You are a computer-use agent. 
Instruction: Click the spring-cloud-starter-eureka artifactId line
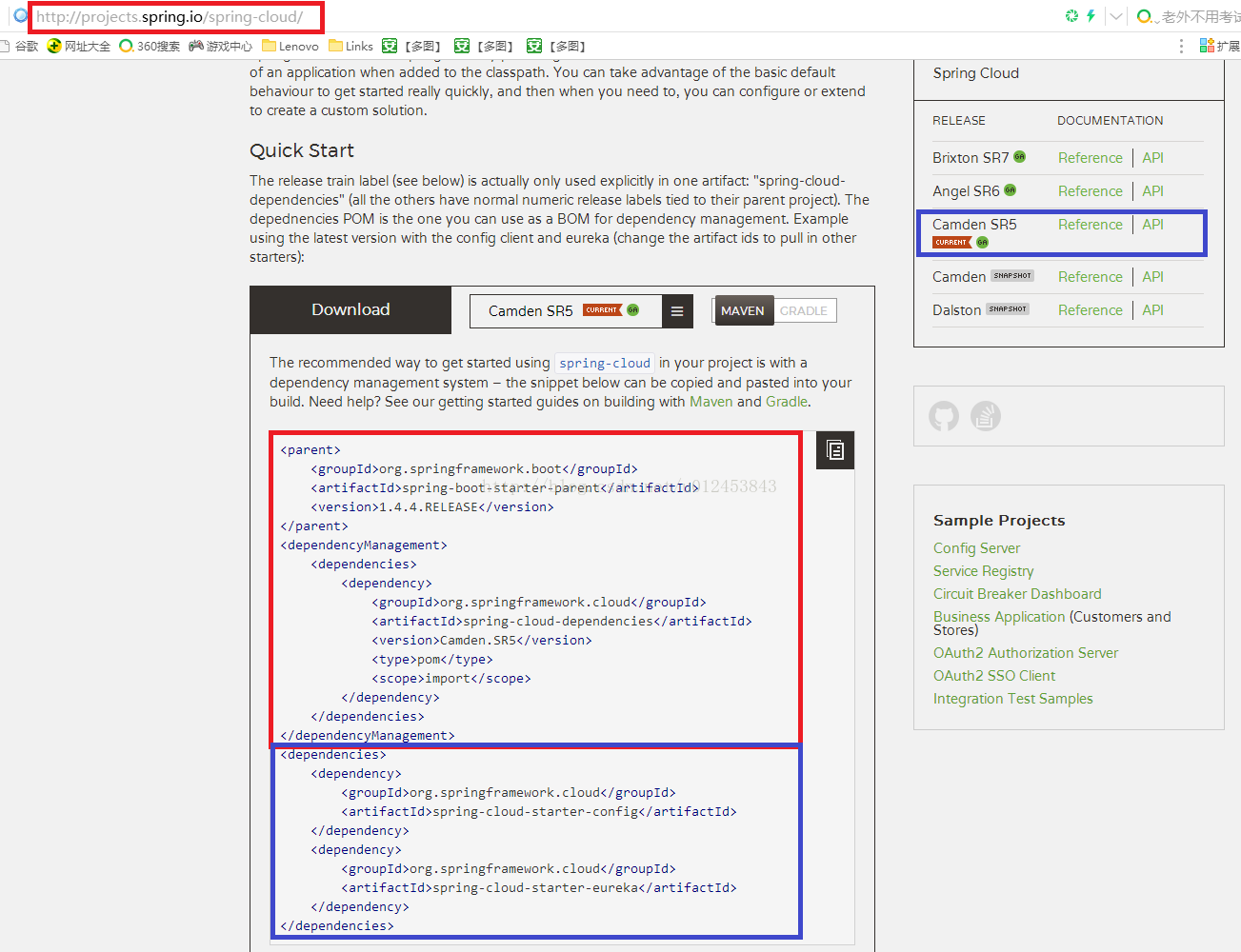539,888
